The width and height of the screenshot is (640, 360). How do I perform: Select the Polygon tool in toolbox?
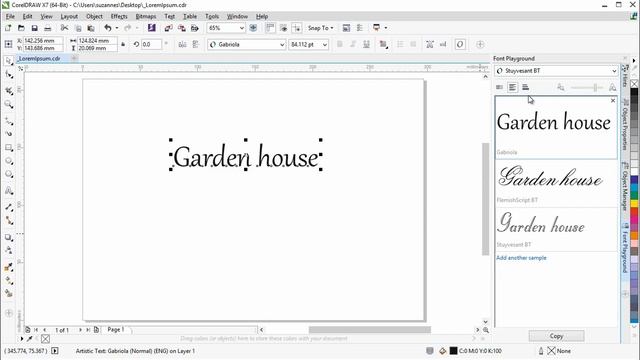tap(9, 175)
